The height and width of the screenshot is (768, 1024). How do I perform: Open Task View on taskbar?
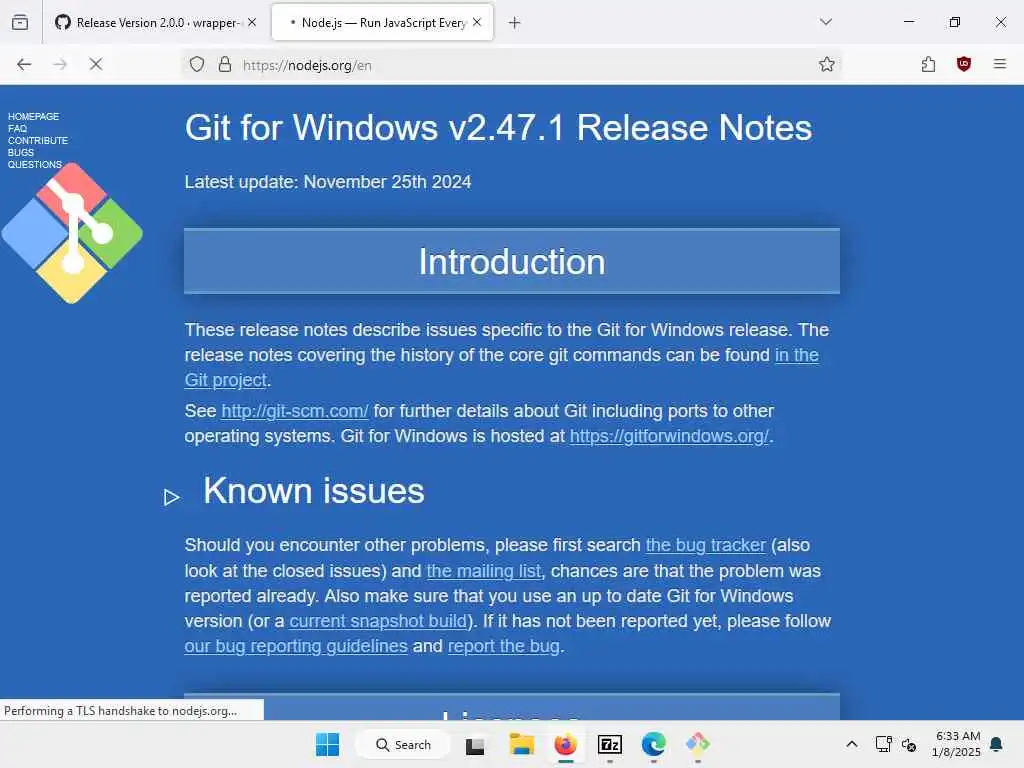(475, 745)
